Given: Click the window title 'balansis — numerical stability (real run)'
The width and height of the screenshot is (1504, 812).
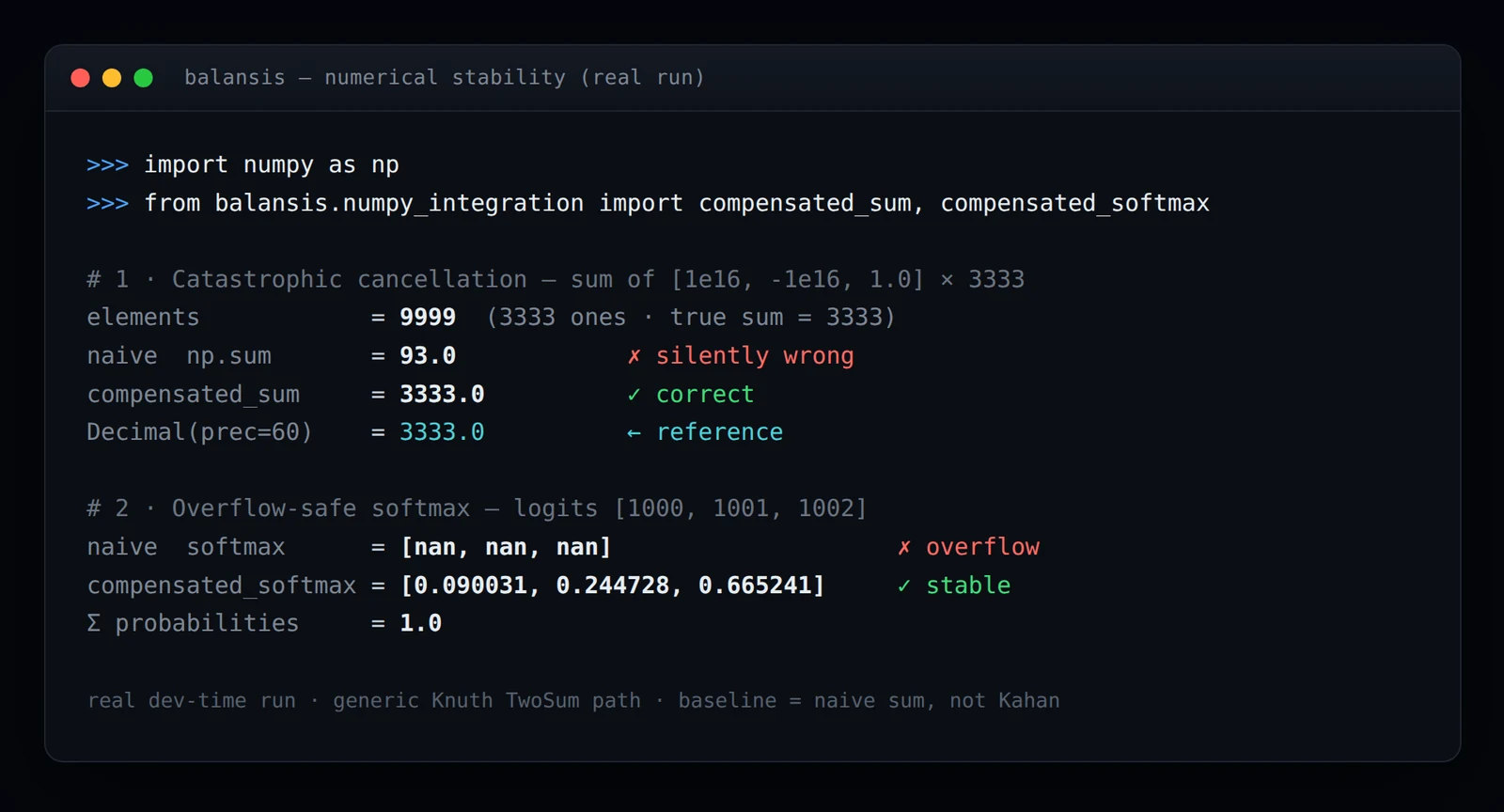Looking at the screenshot, I should [x=444, y=78].
